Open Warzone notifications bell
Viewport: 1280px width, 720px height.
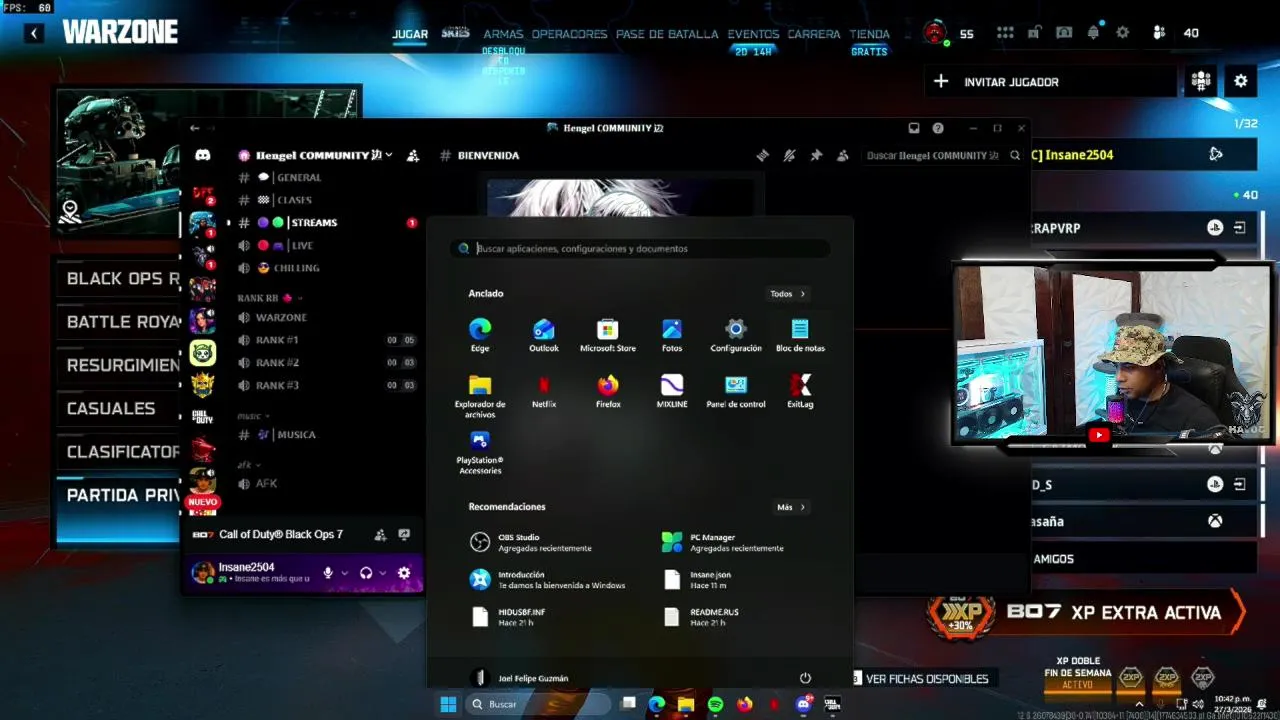1093,33
